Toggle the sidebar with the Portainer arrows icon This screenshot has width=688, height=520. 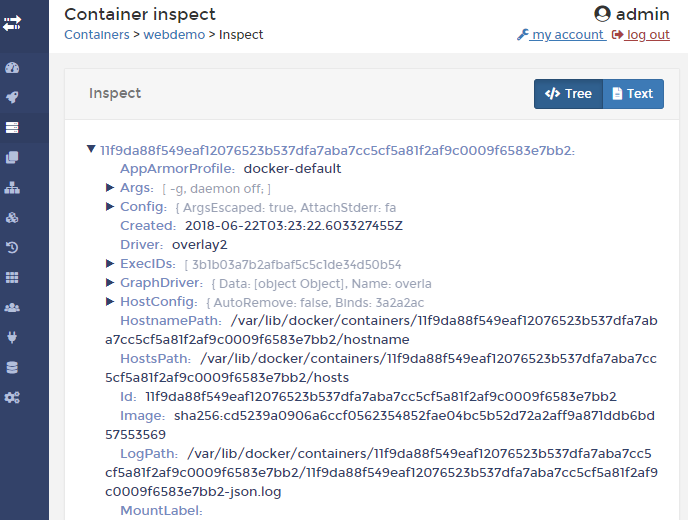13,24
